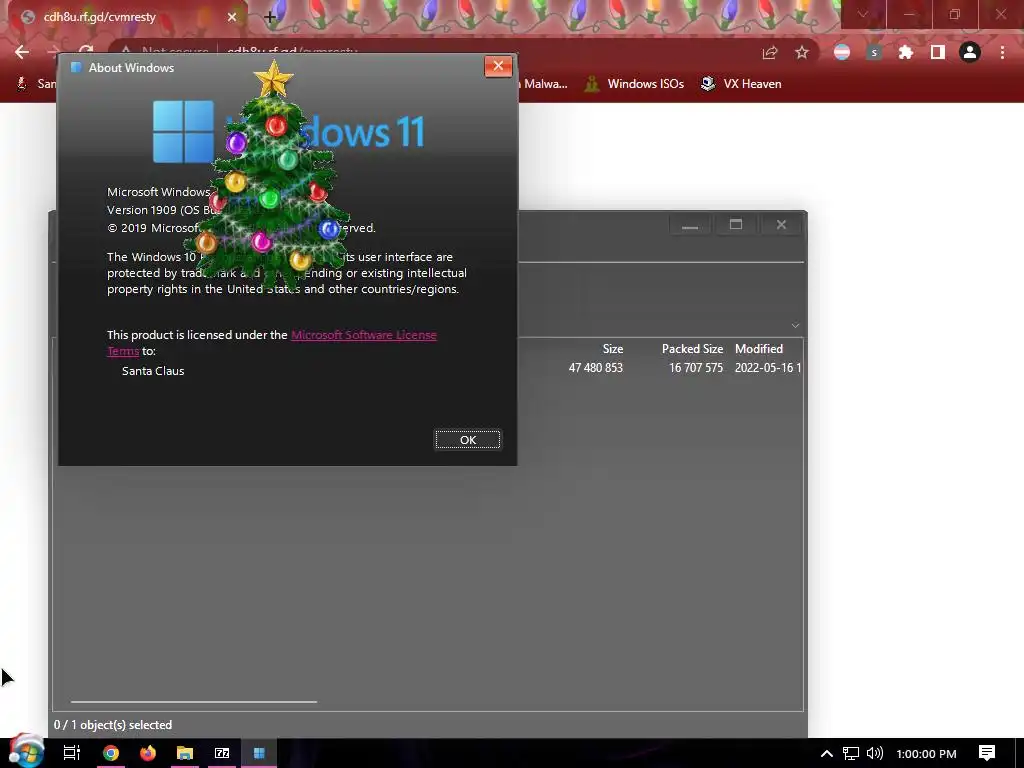Sort 7-Zip list by Packed Size column

692,349
